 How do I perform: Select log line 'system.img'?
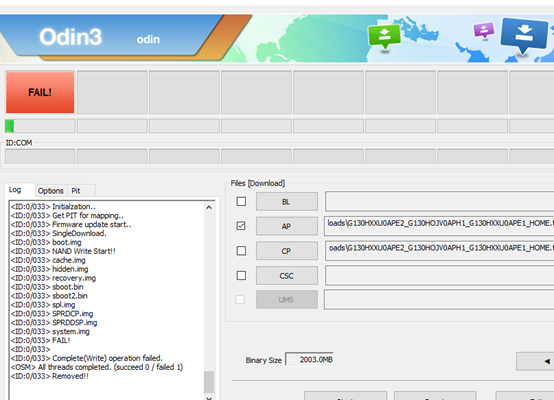(50, 331)
